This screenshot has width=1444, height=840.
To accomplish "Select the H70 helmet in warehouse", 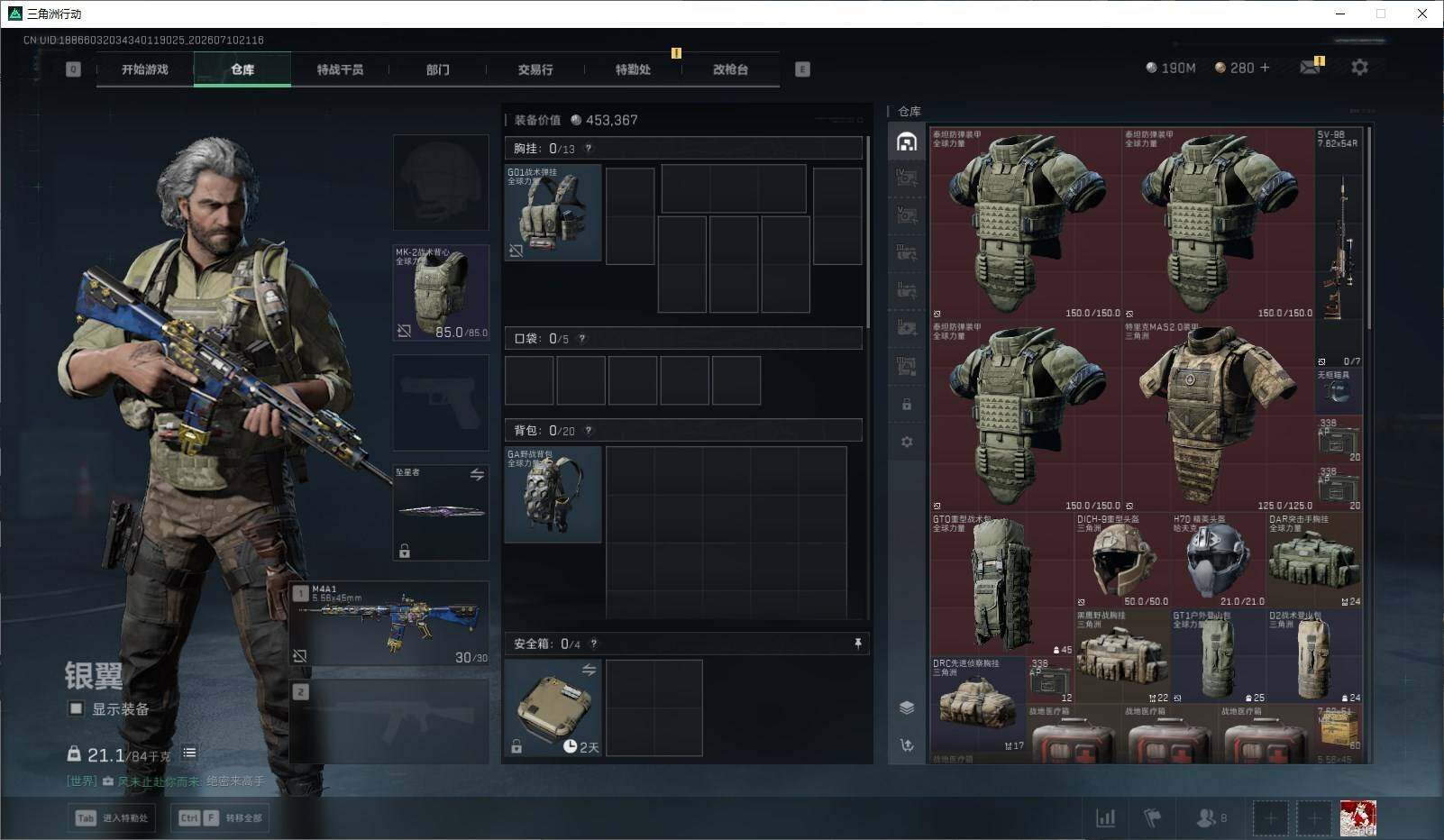I will tap(1219, 561).
